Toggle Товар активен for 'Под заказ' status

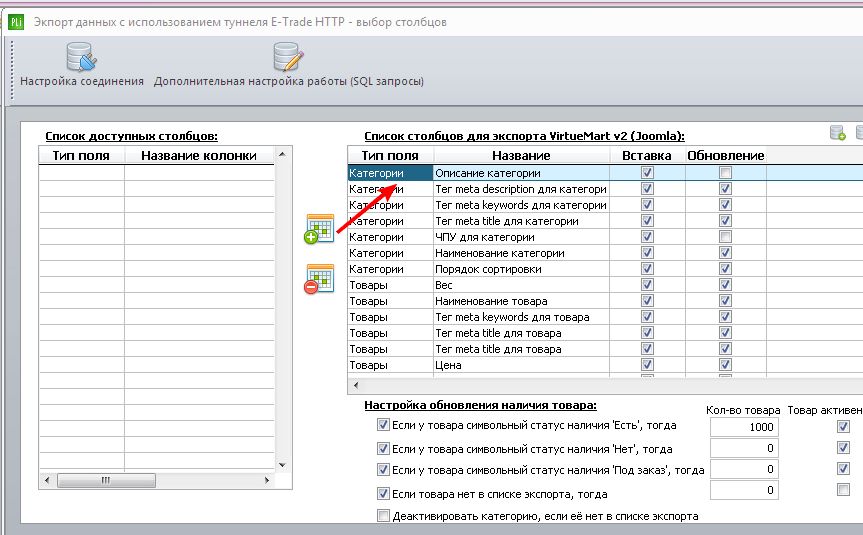click(843, 468)
